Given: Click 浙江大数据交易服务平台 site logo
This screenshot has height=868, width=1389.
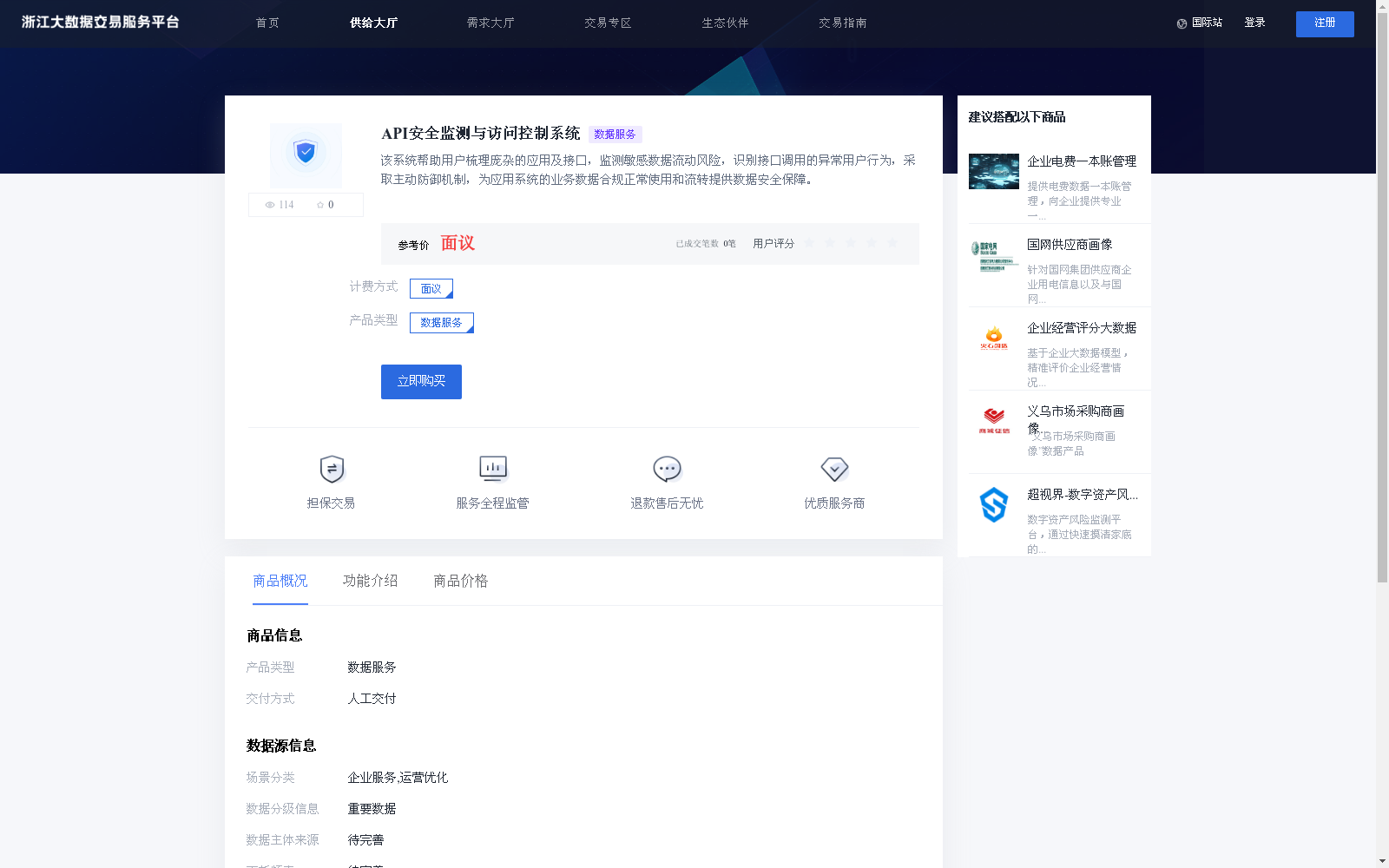Looking at the screenshot, I should [101, 23].
